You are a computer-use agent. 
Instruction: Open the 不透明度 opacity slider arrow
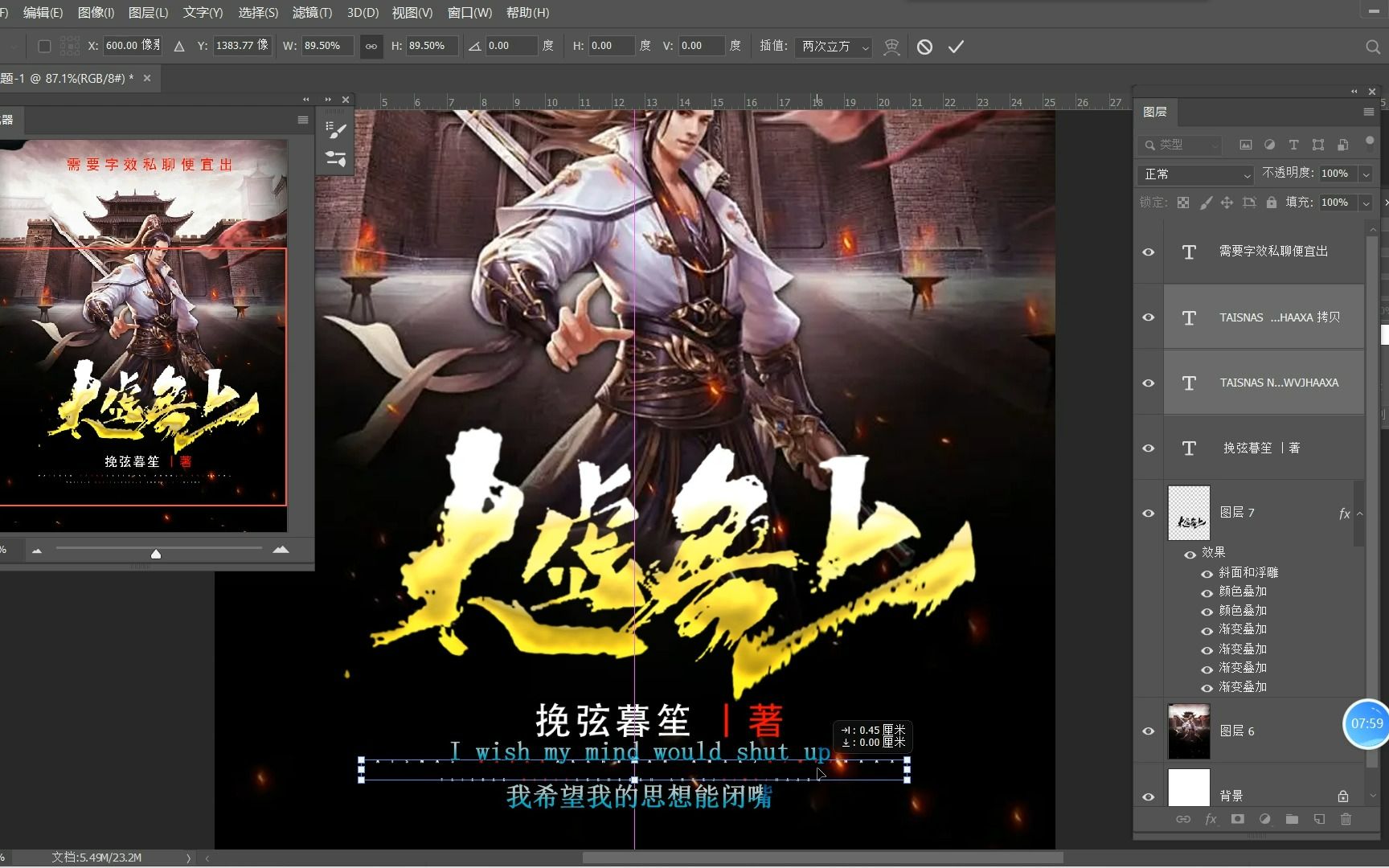point(1366,174)
